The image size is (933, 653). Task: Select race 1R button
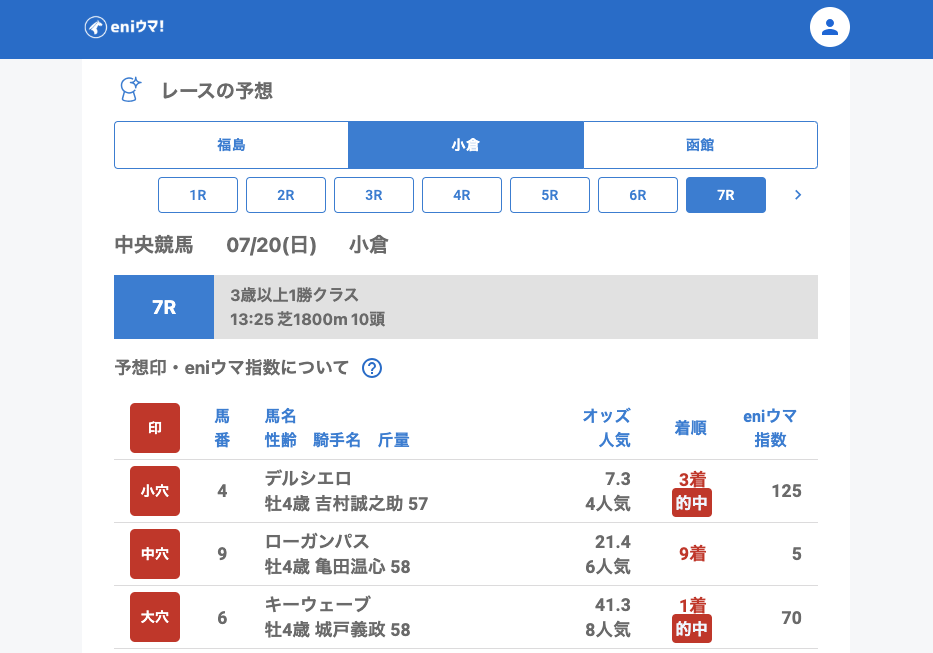tap(198, 195)
